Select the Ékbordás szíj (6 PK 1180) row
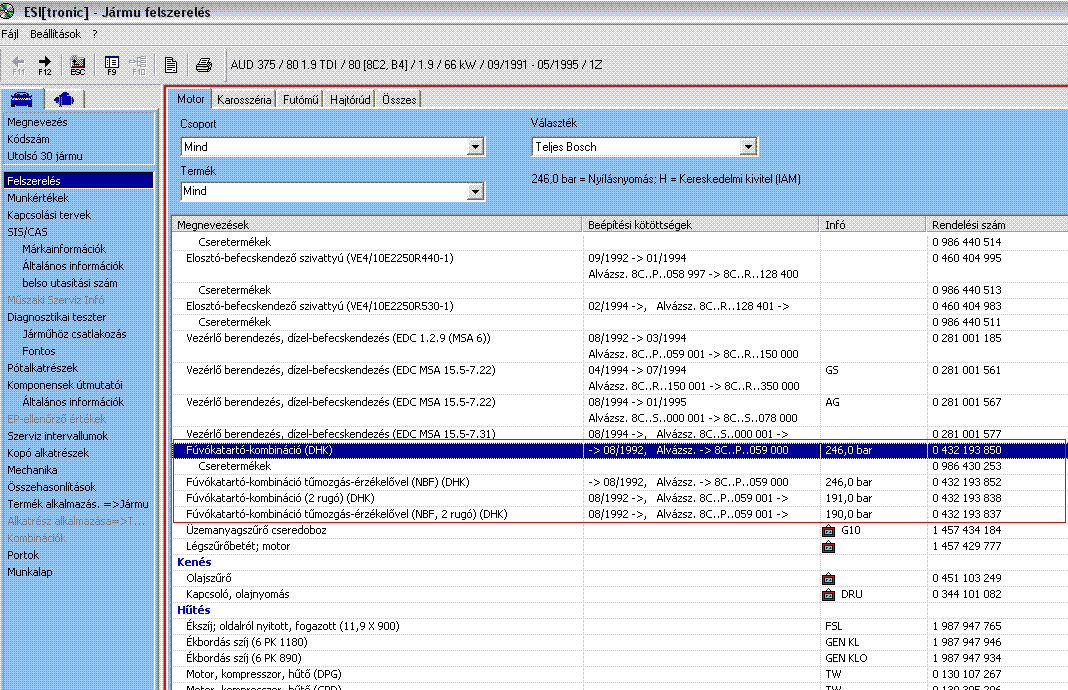The image size is (1068, 690). 620,642
